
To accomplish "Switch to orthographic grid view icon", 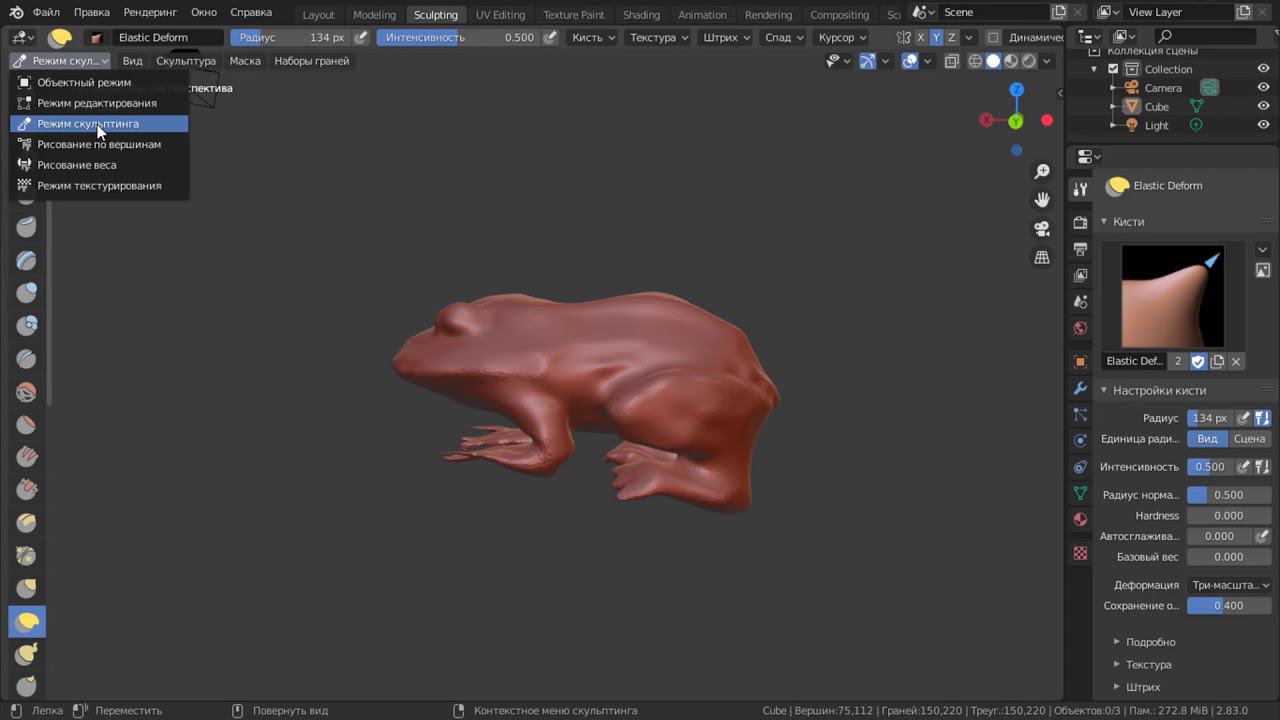I will [1042, 257].
